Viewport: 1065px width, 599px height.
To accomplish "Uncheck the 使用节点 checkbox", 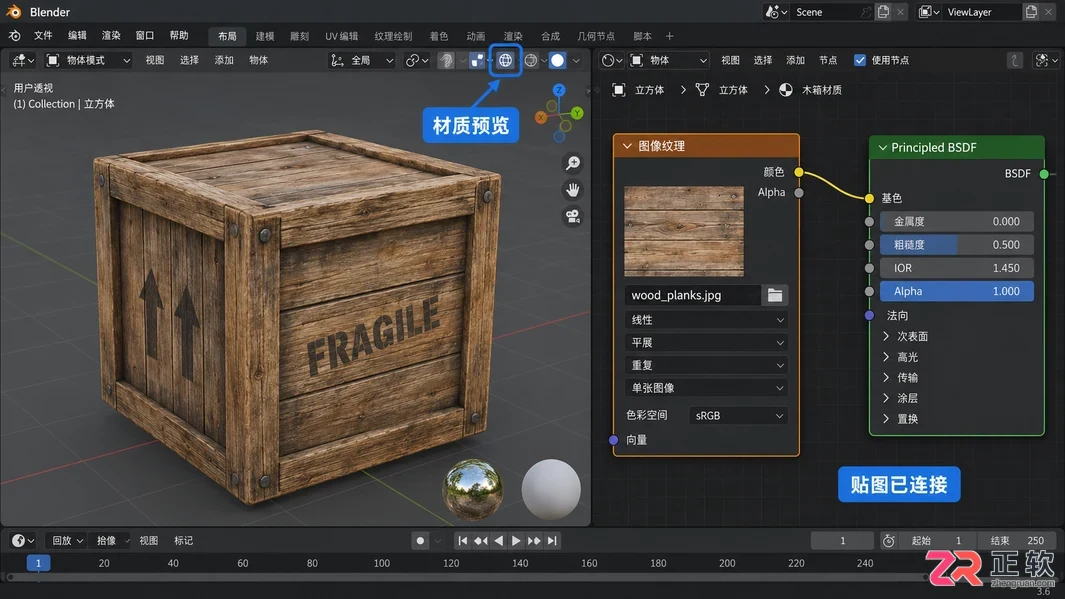I will tap(860, 60).
